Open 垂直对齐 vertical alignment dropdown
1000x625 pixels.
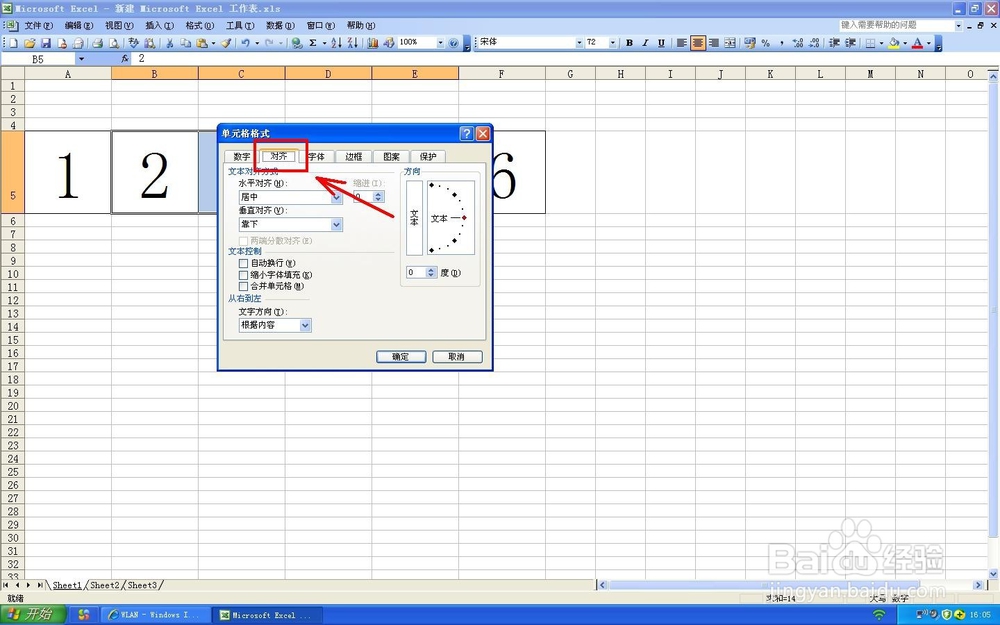336,224
